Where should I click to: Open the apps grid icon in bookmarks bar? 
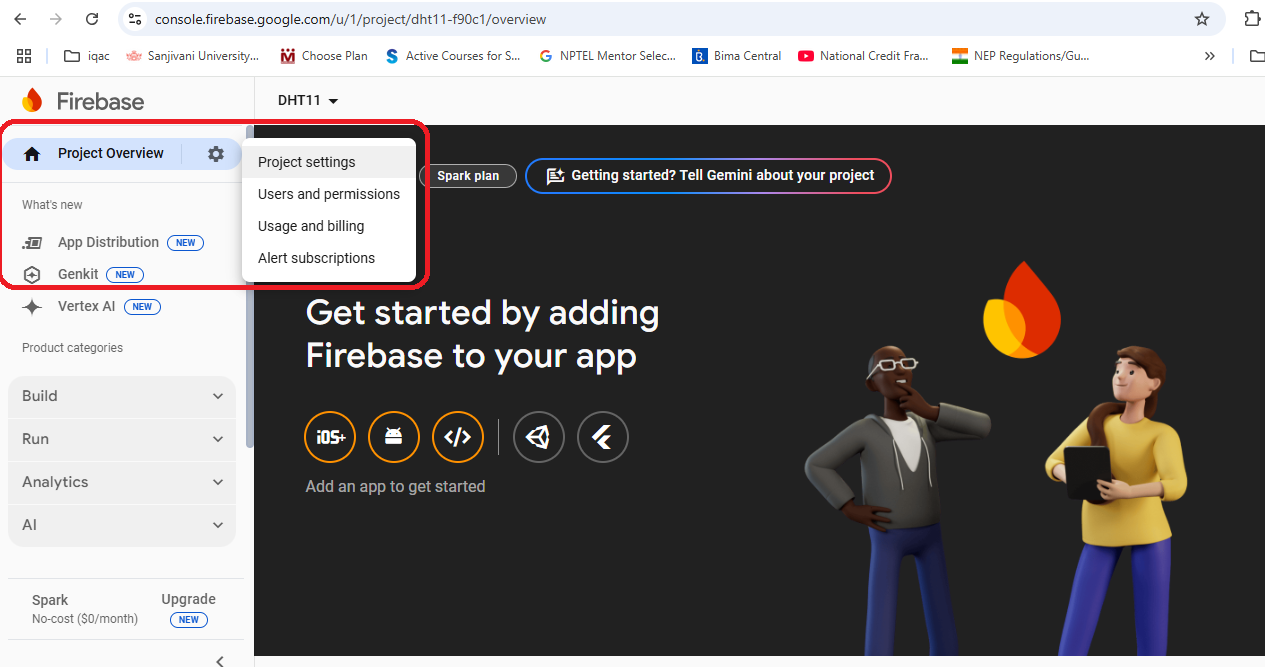(x=24, y=56)
